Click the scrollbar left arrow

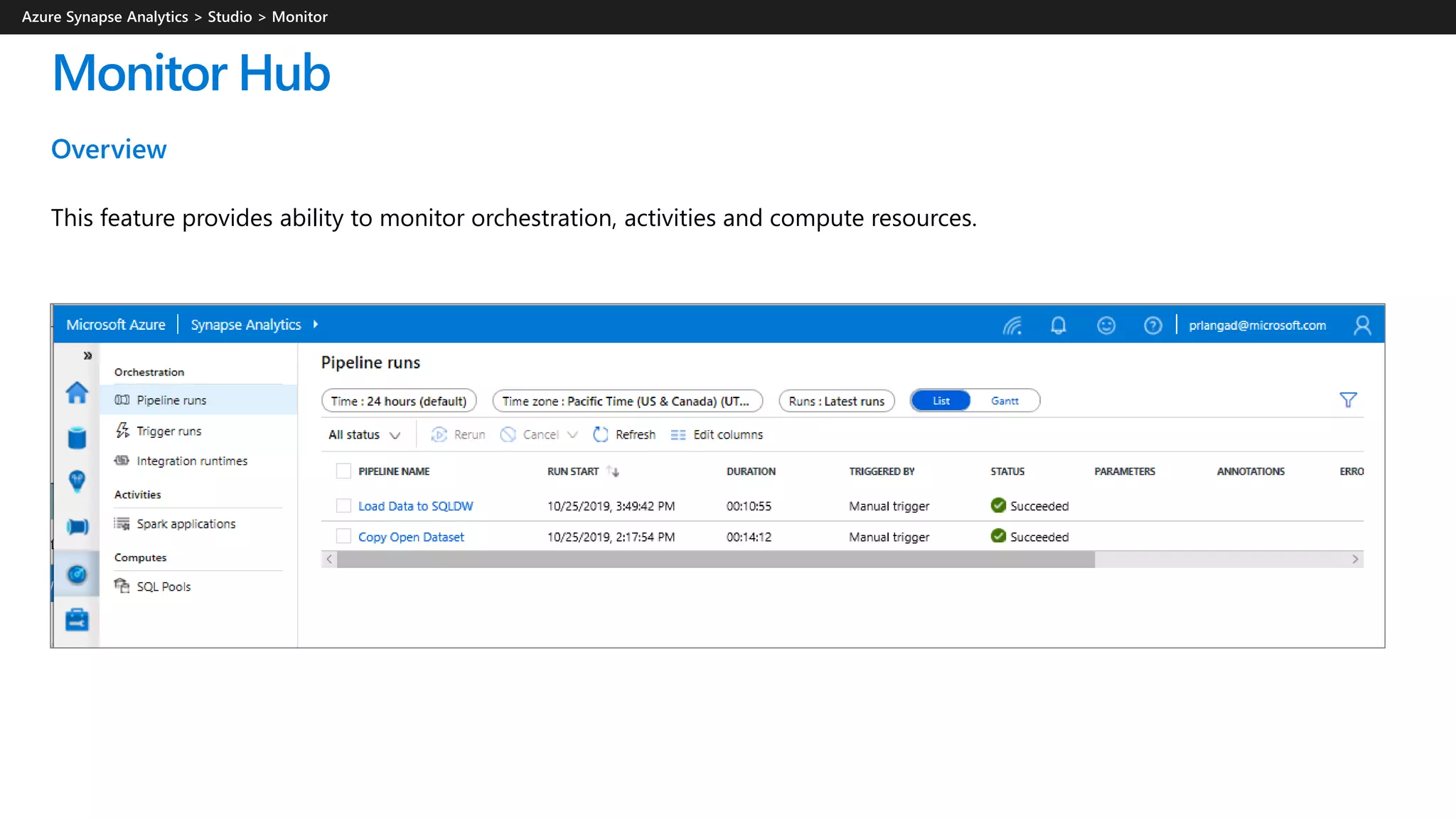pyautogui.click(x=329, y=560)
